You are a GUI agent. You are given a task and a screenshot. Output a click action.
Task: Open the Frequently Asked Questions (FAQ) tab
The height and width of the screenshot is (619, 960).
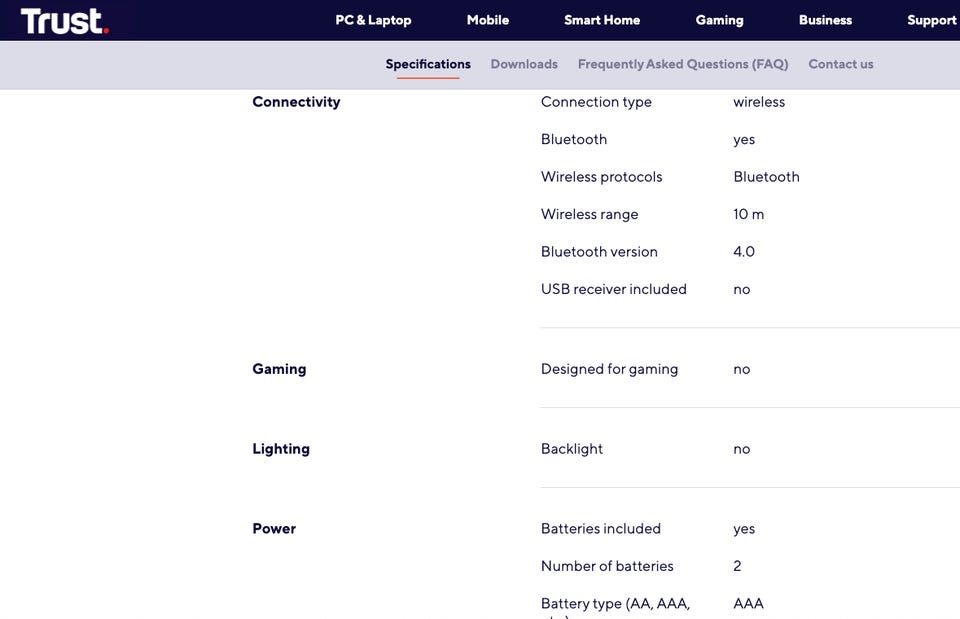(683, 64)
